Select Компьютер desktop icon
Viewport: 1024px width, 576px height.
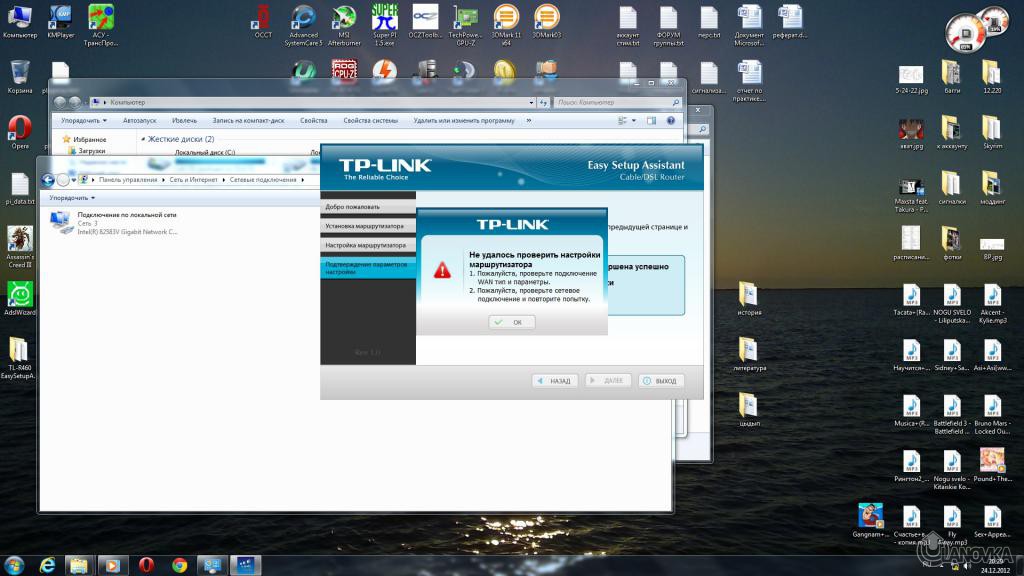[20, 22]
